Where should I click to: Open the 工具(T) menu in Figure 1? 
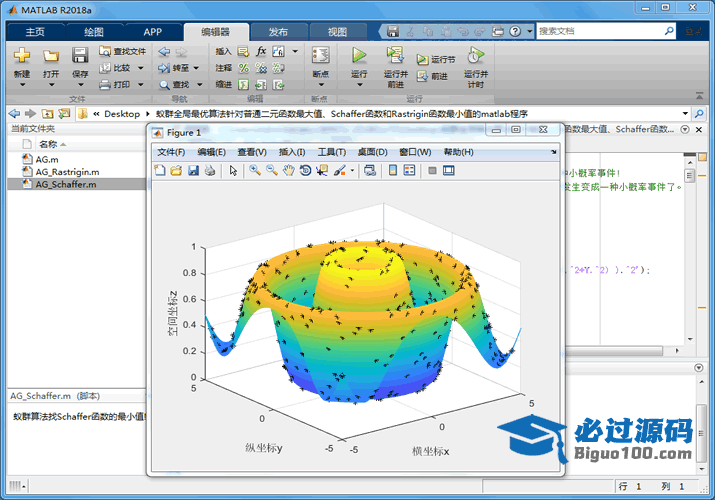(332, 152)
